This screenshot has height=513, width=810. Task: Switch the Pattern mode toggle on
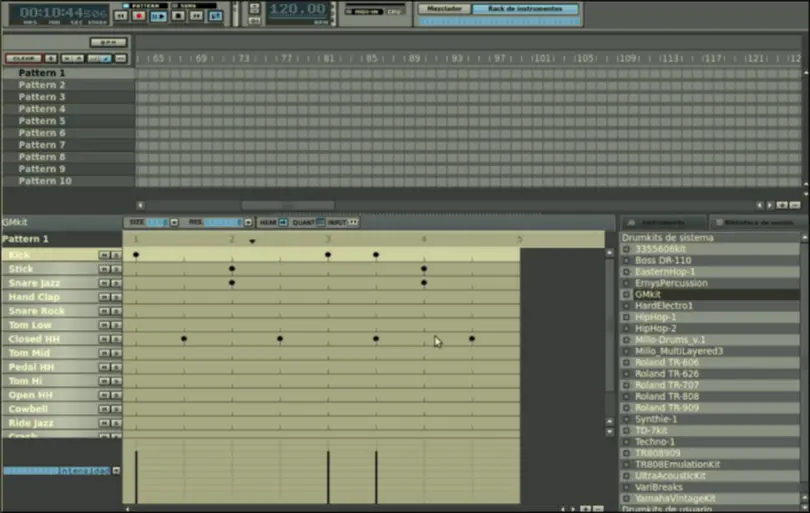pos(123,6)
